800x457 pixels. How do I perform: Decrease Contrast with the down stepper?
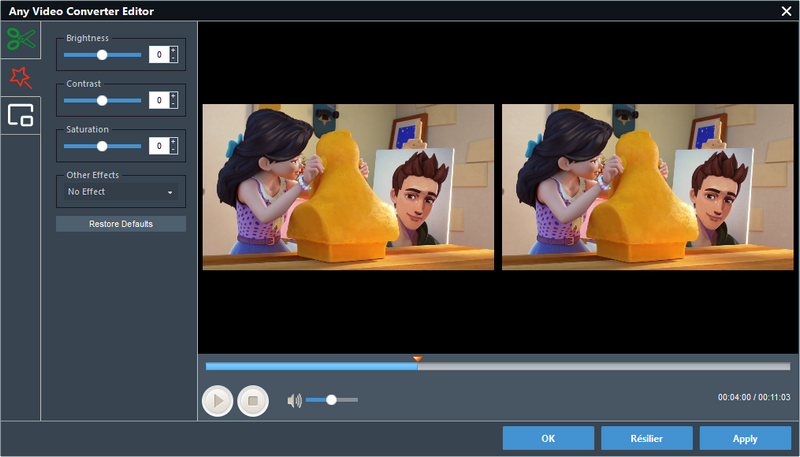[x=173, y=105]
